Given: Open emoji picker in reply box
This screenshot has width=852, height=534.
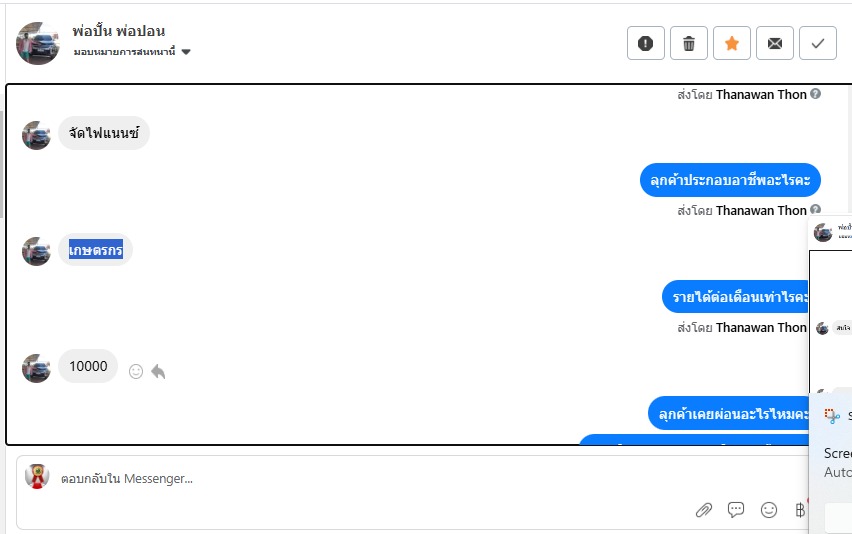Looking at the screenshot, I should (x=769, y=510).
